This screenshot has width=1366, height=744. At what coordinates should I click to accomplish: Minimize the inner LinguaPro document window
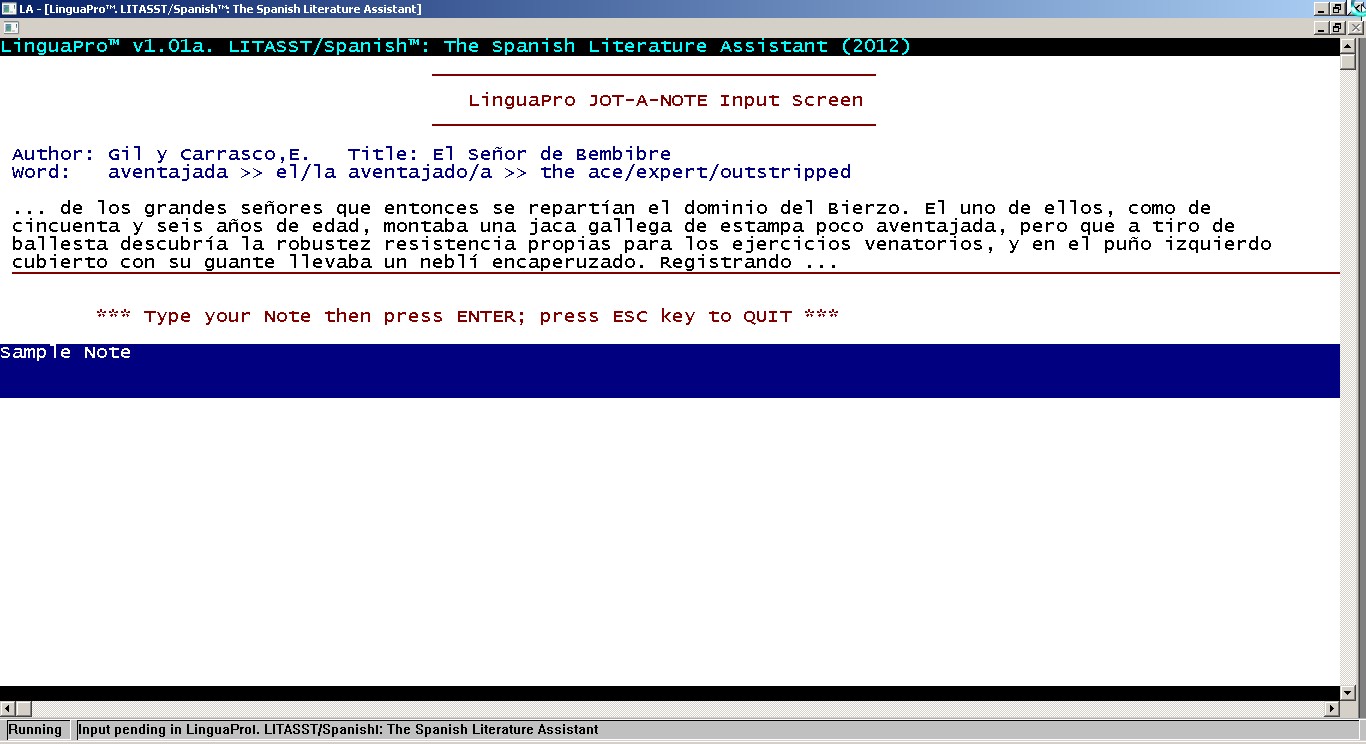click(x=1320, y=29)
